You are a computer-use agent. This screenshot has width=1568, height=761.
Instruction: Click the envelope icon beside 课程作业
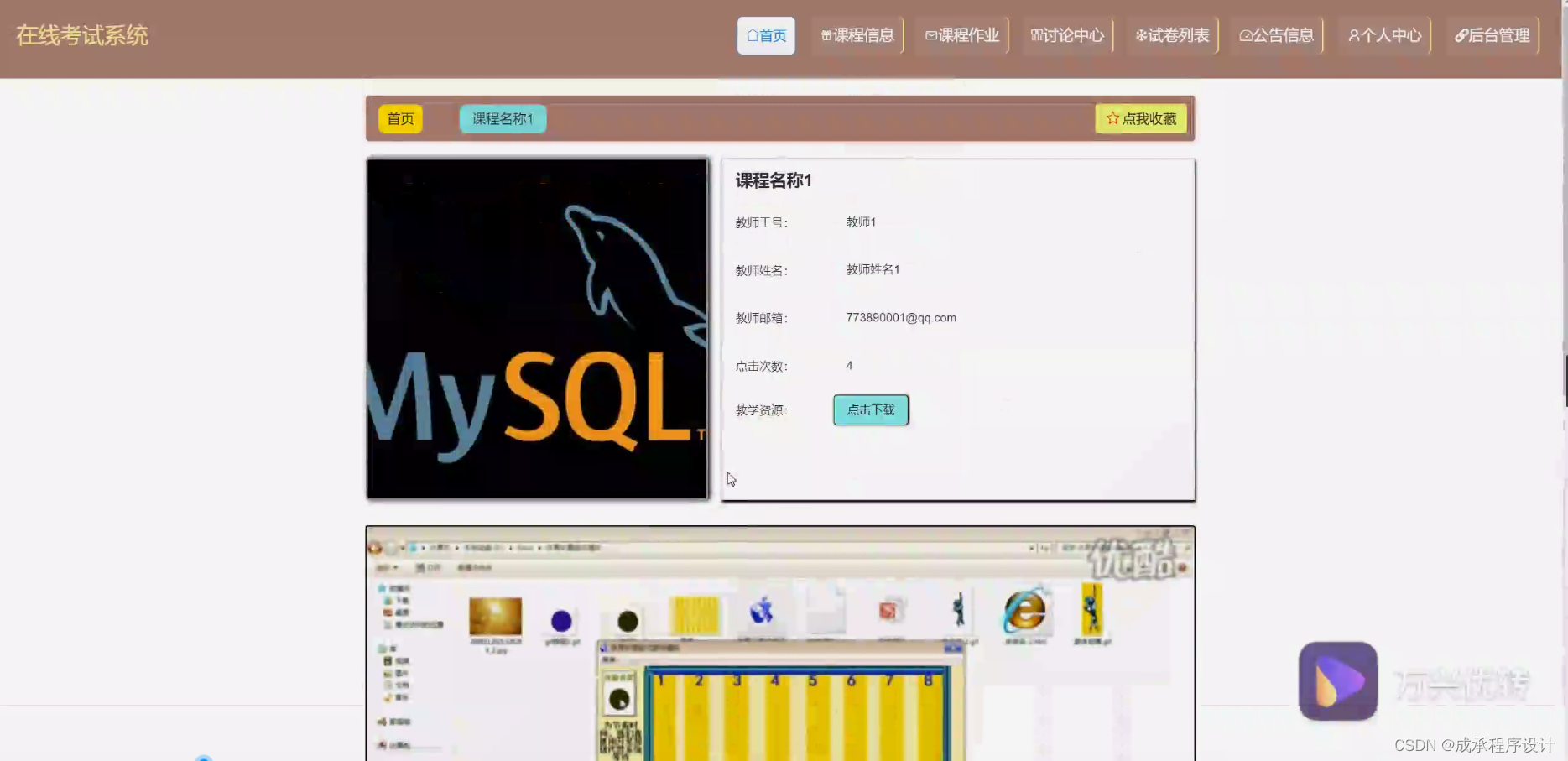[x=931, y=35]
